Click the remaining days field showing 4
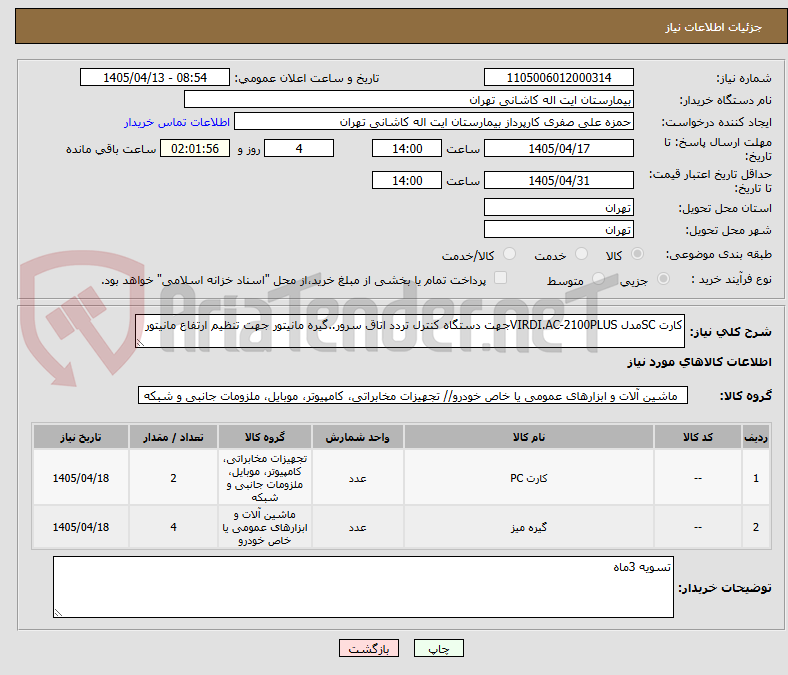The image size is (788, 675). pos(299,148)
